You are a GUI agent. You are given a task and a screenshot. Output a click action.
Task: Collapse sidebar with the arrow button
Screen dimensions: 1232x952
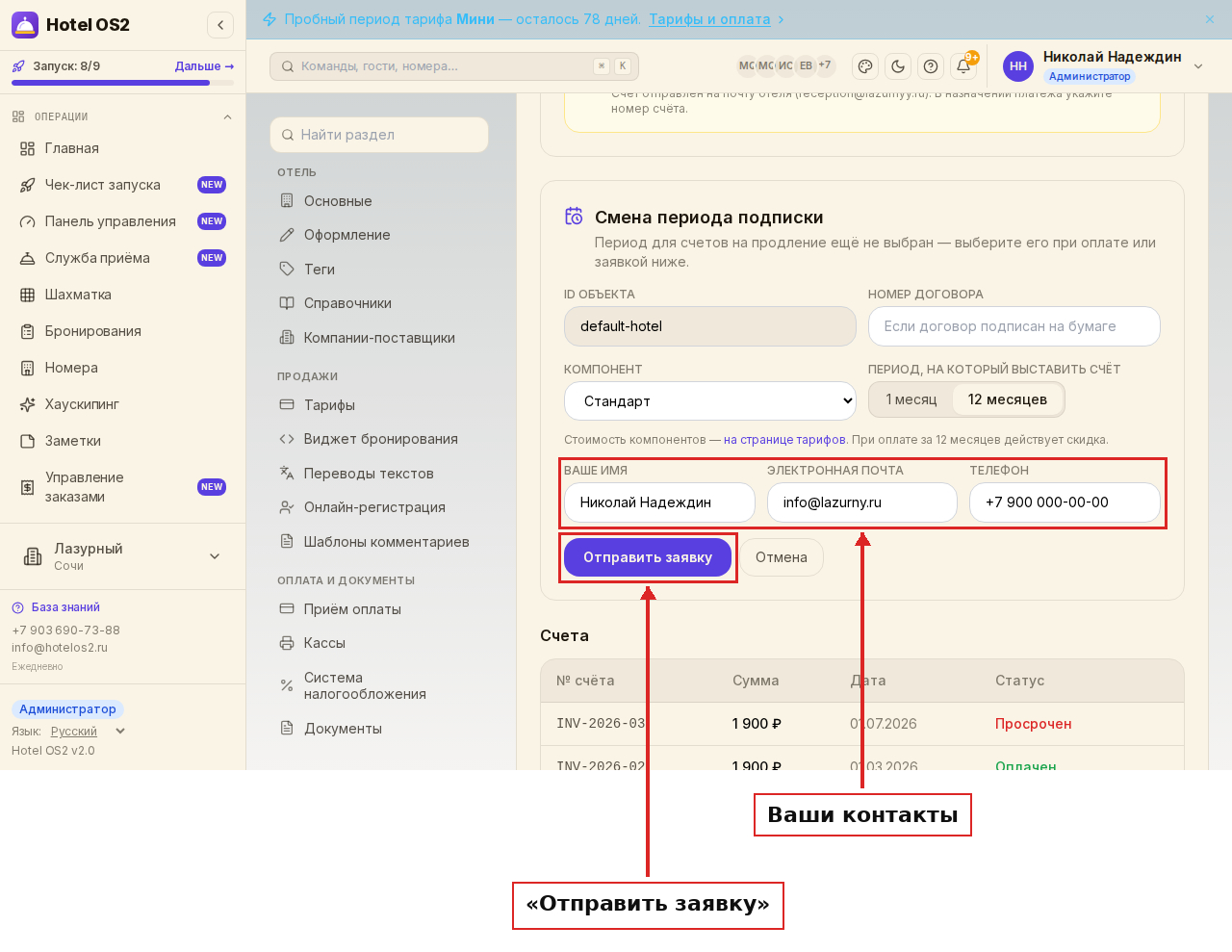click(x=220, y=25)
